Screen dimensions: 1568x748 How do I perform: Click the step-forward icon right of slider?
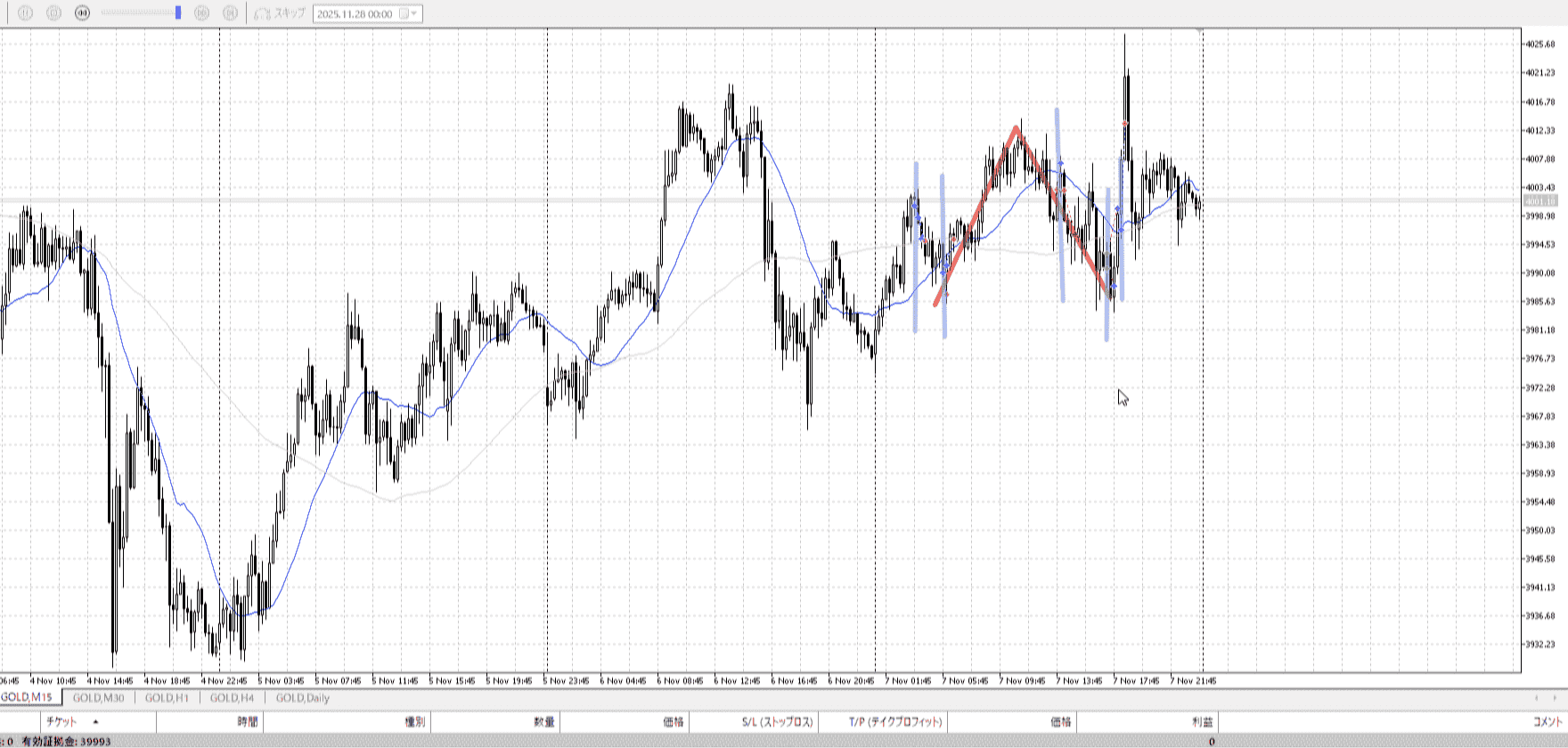coord(201,13)
